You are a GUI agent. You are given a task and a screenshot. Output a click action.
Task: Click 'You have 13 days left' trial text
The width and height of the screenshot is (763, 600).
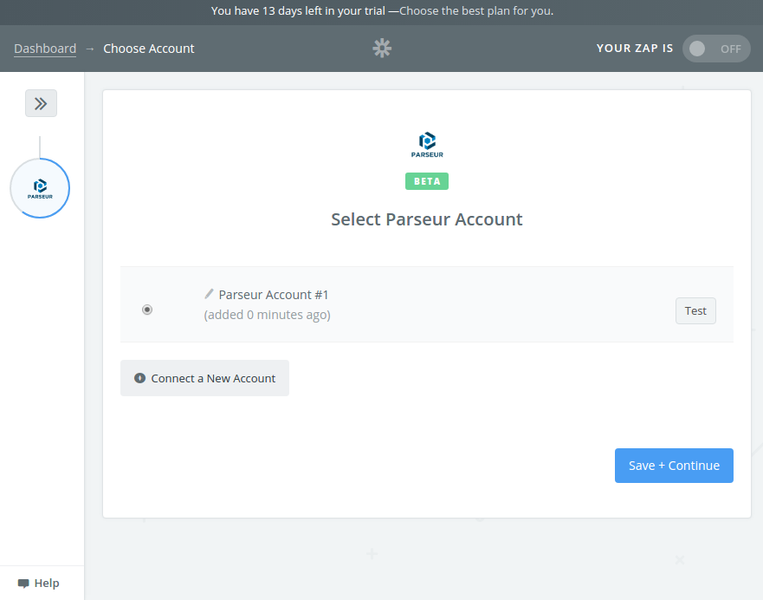(298, 11)
